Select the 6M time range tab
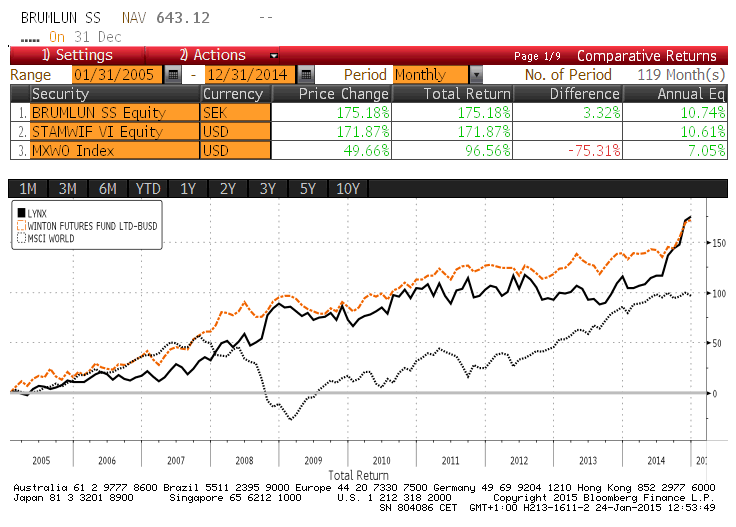Viewport: 736px width, 527px height. pyautogui.click(x=107, y=189)
